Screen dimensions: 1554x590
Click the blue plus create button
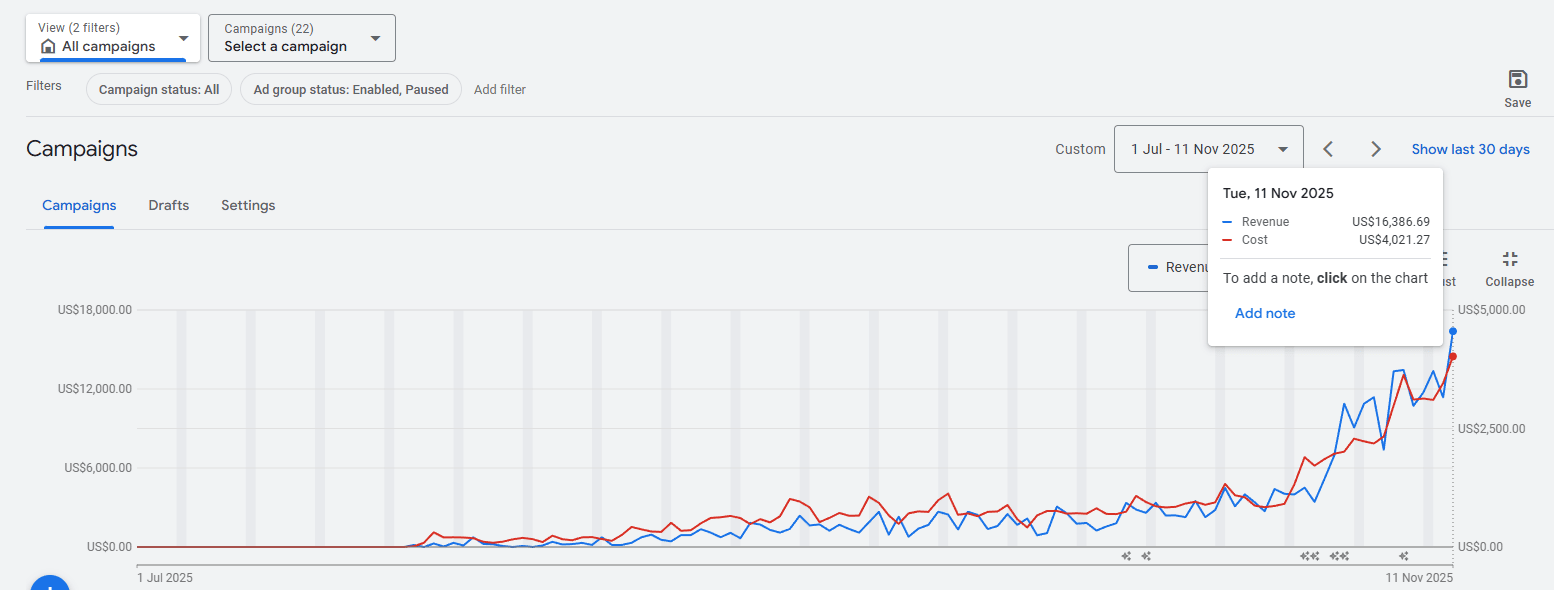[x=49, y=582]
